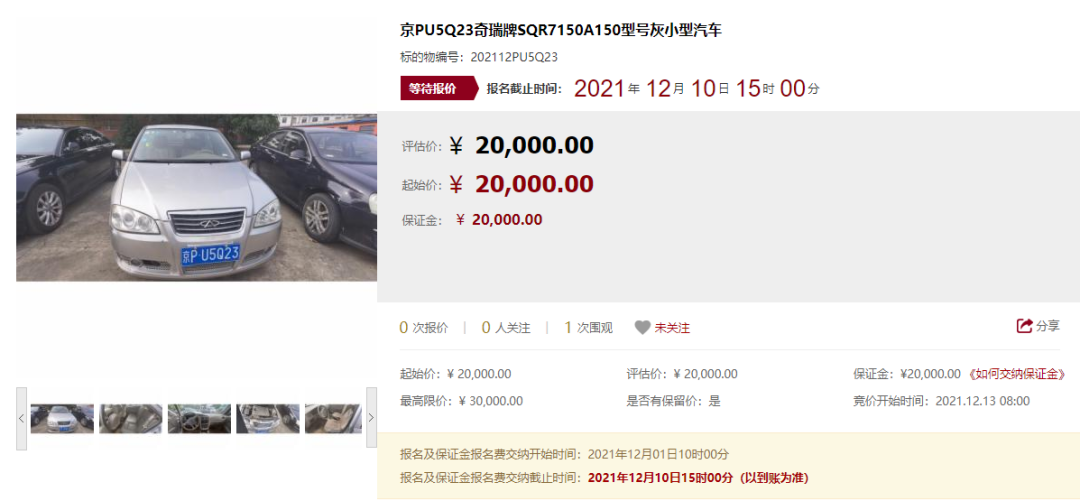The width and height of the screenshot is (1080, 501).
Task: Click the main car photo
Action: [196, 198]
